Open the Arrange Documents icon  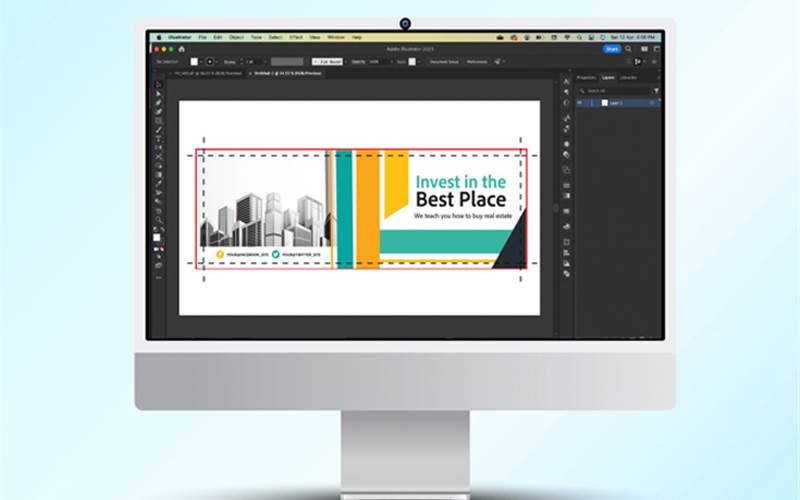coord(644,49)
